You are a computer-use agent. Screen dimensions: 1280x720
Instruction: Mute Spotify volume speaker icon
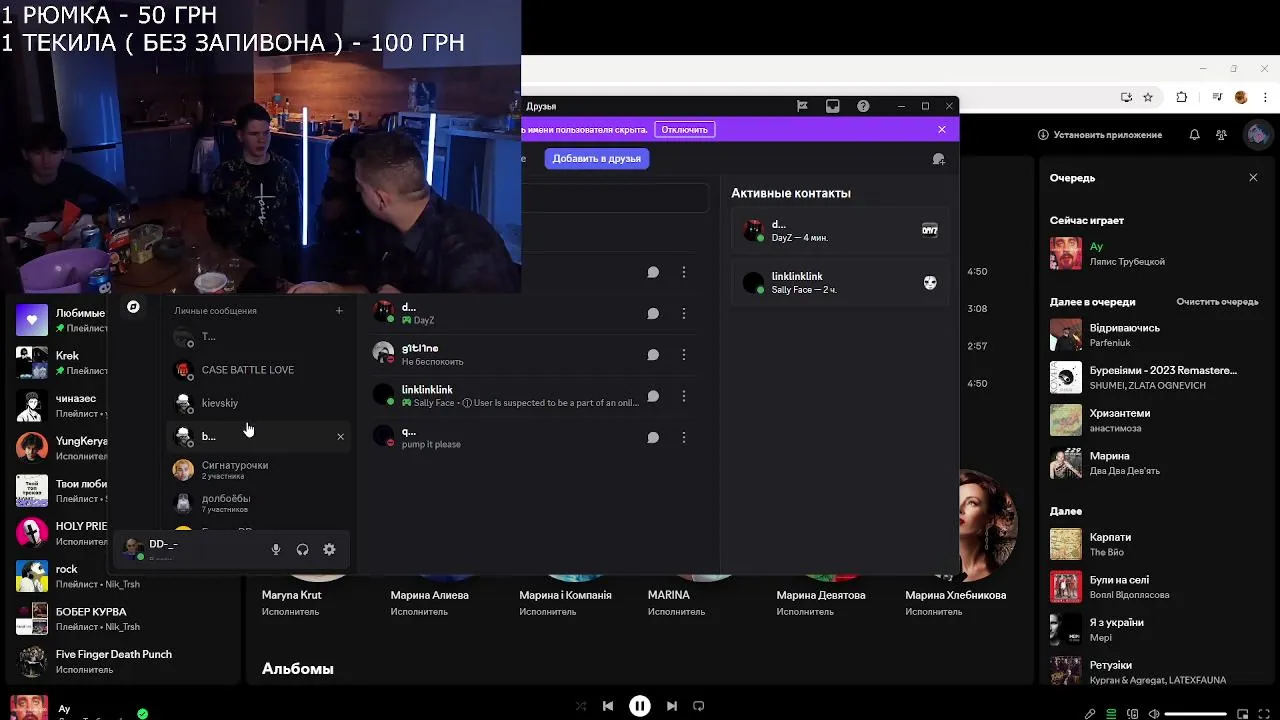point(1154,714)
